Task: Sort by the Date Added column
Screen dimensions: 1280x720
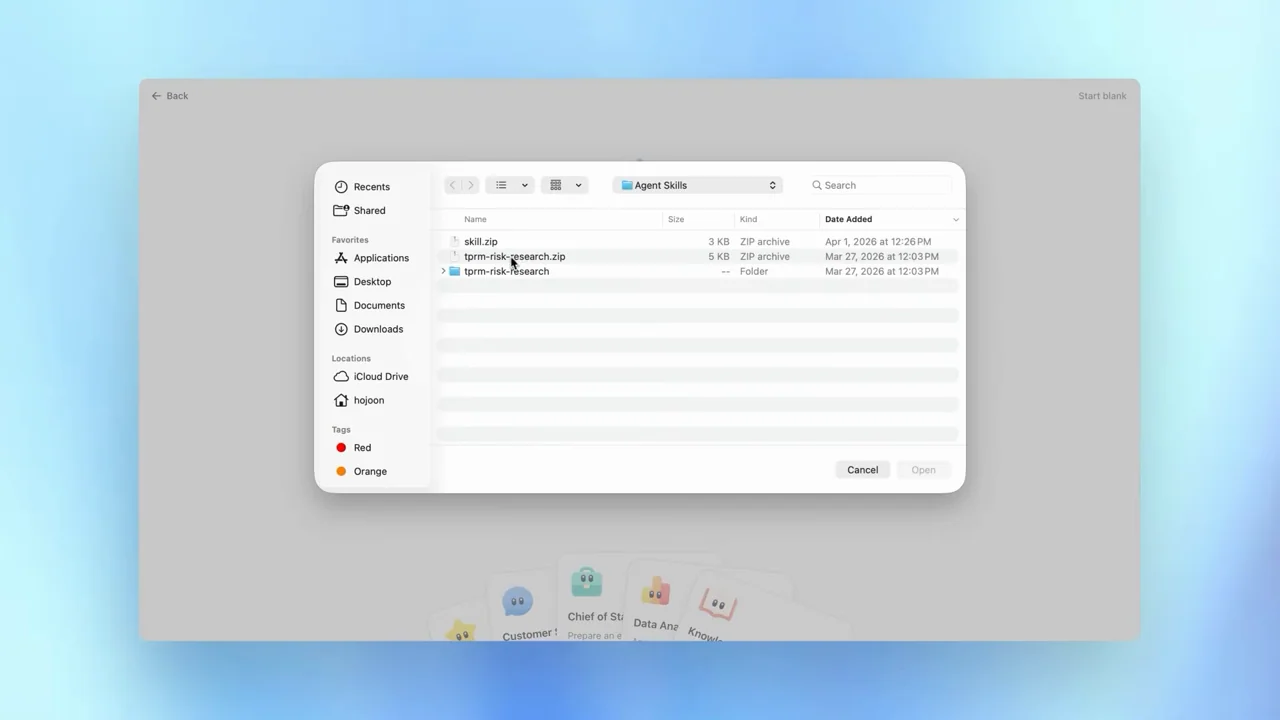Action: click(x=848, y=219)
